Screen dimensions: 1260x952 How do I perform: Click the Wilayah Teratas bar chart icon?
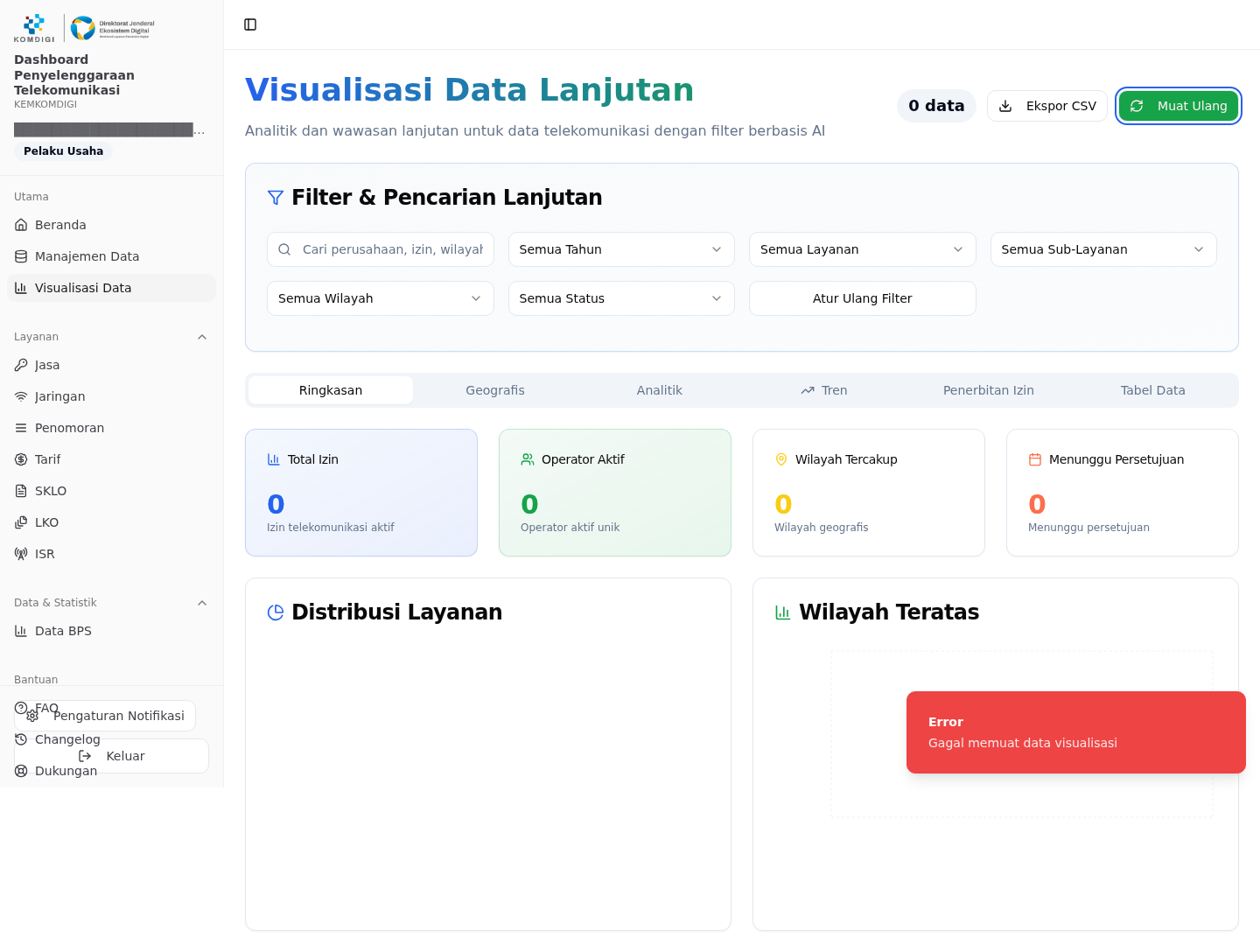783,612
